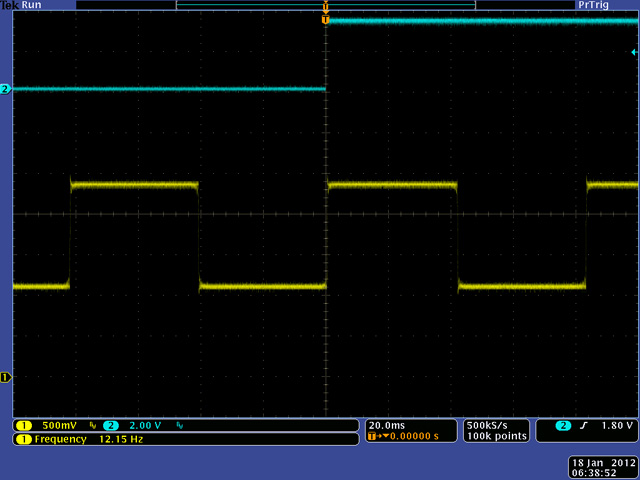Viewport: 640px width, 480px height.
Task: Click the Frequency 12.15 Hz measurement readout
Action: pyautogui.click(x=88, y=439)
